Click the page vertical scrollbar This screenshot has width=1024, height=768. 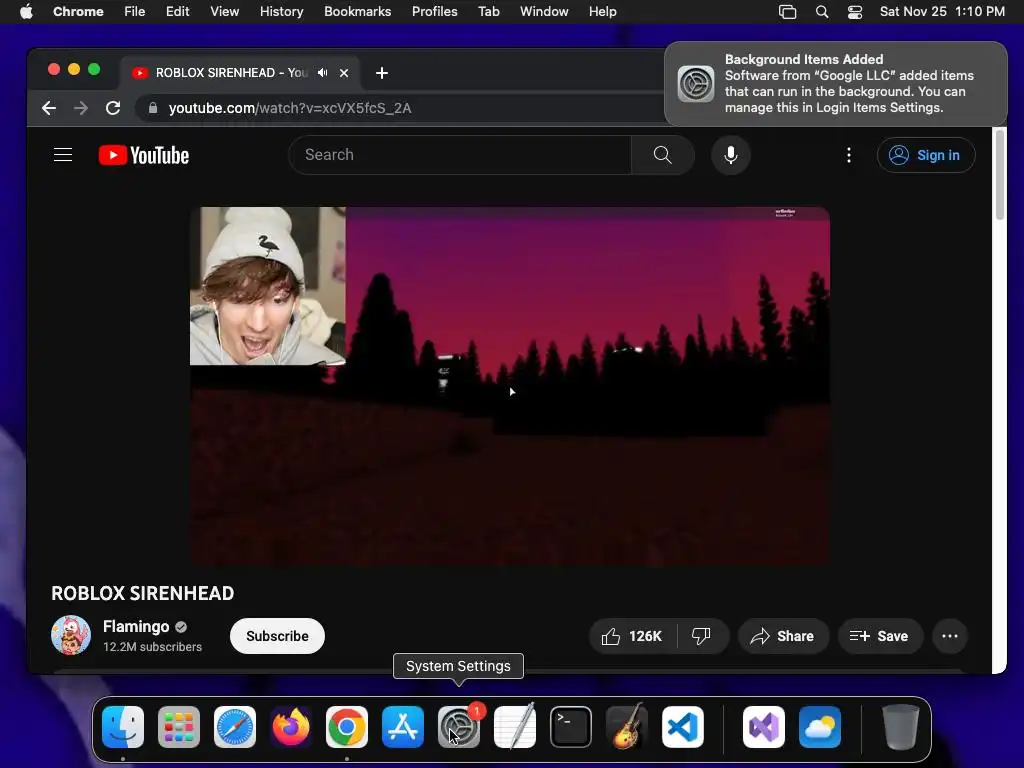click(x=999, y=174)
